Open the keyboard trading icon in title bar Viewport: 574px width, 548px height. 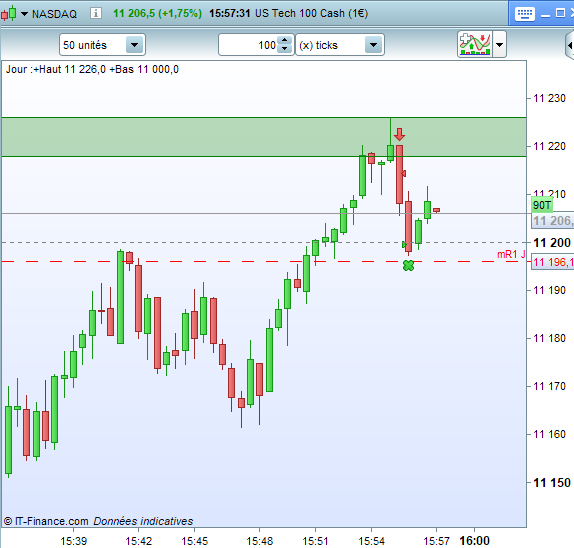click(x=525, y=14)
